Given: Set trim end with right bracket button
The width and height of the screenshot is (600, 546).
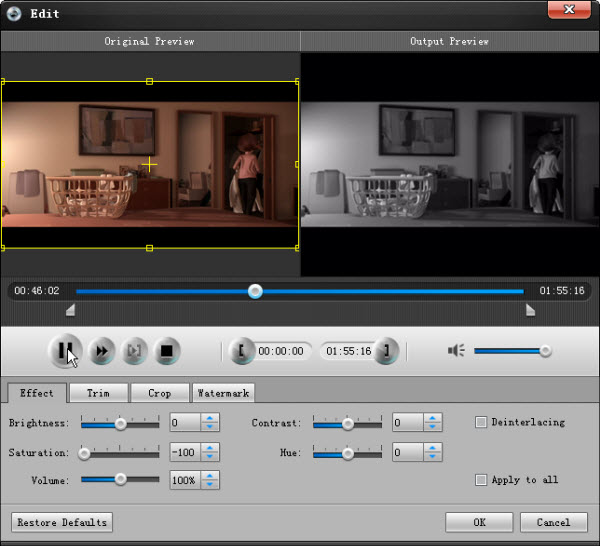Looking at the screenshot, I should (388, 351).
